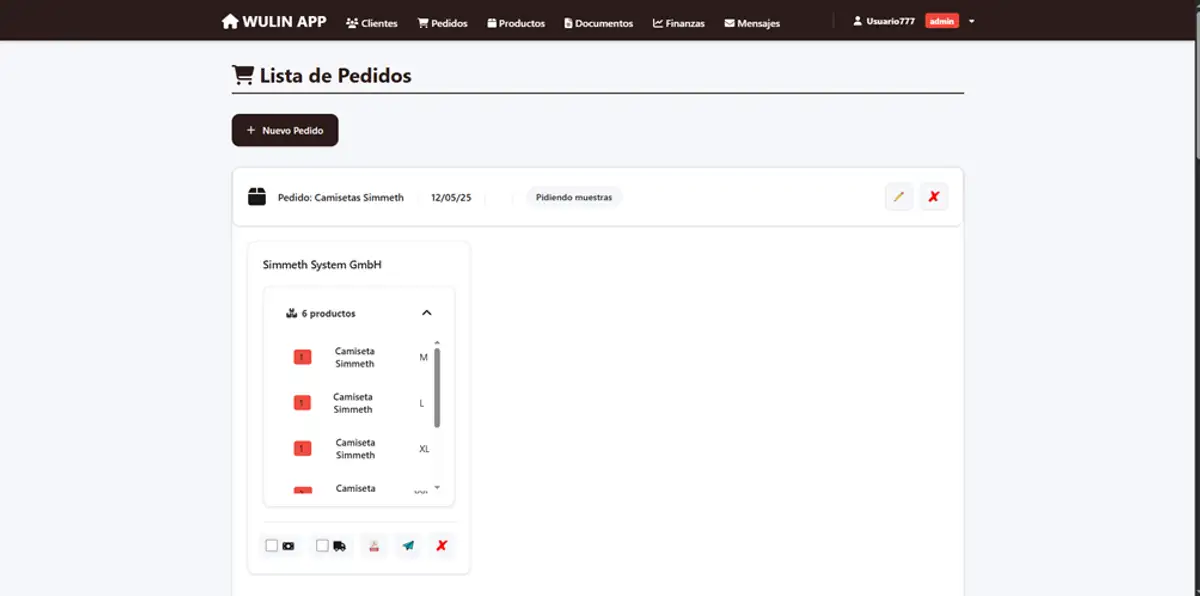Image resolution: width=1200 pixels, height=596 pixels.
Task: Click the product list scrollbar thumb
Action: 437,388
